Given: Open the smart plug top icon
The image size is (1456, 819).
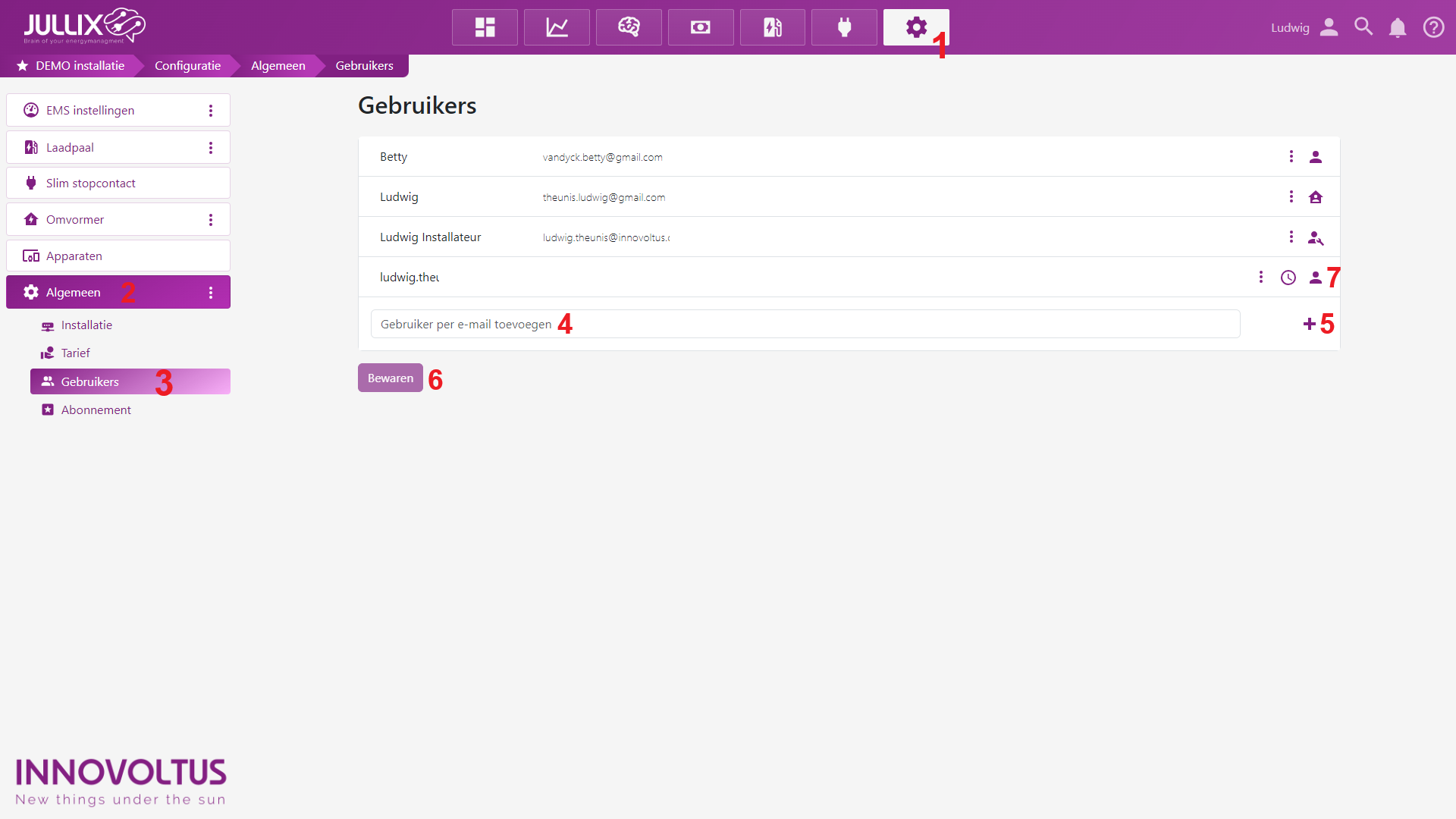Looking at the screenshot, I should coord(844,27).
